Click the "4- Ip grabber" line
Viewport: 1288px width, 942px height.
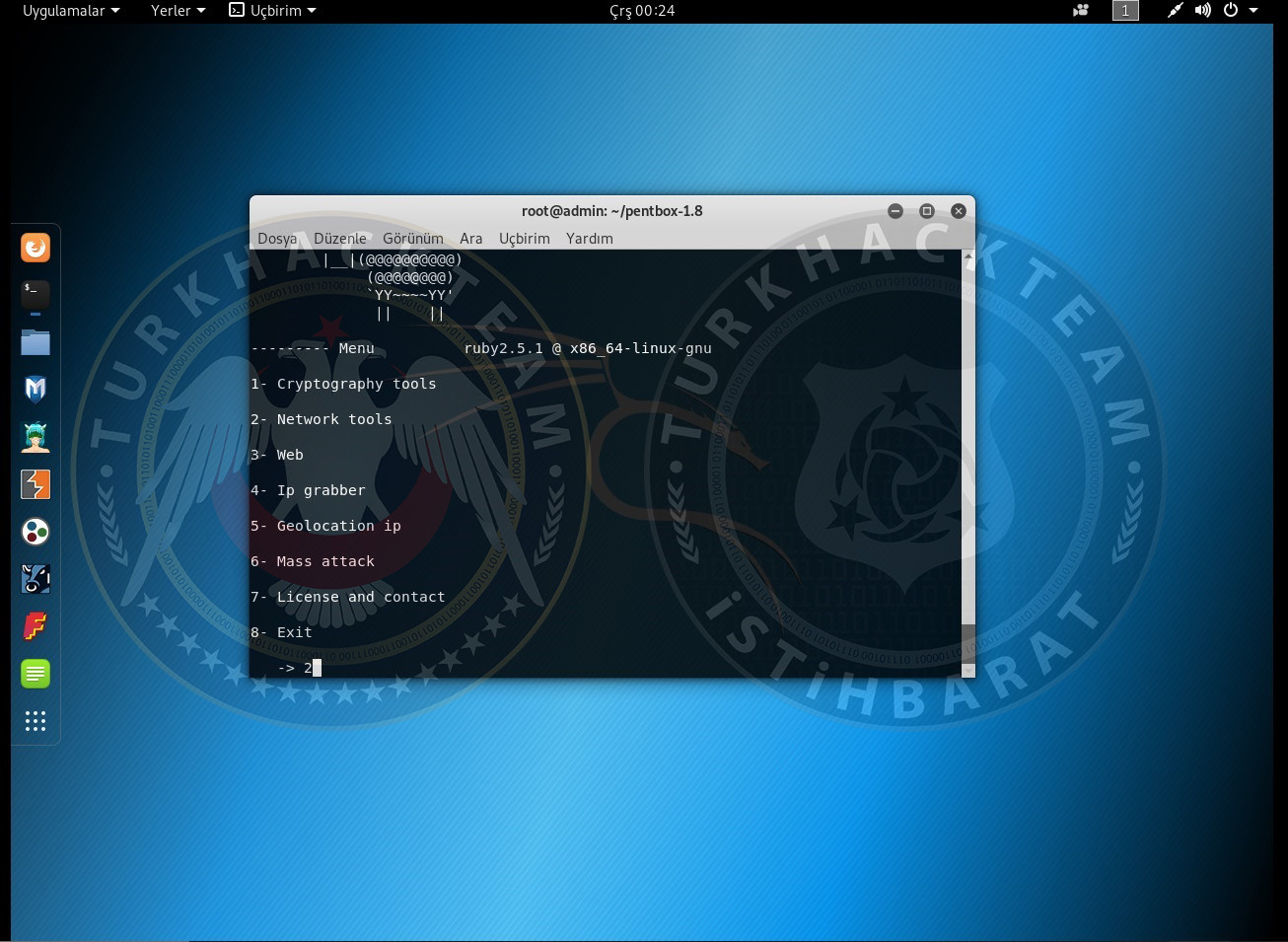click(308, 490)
